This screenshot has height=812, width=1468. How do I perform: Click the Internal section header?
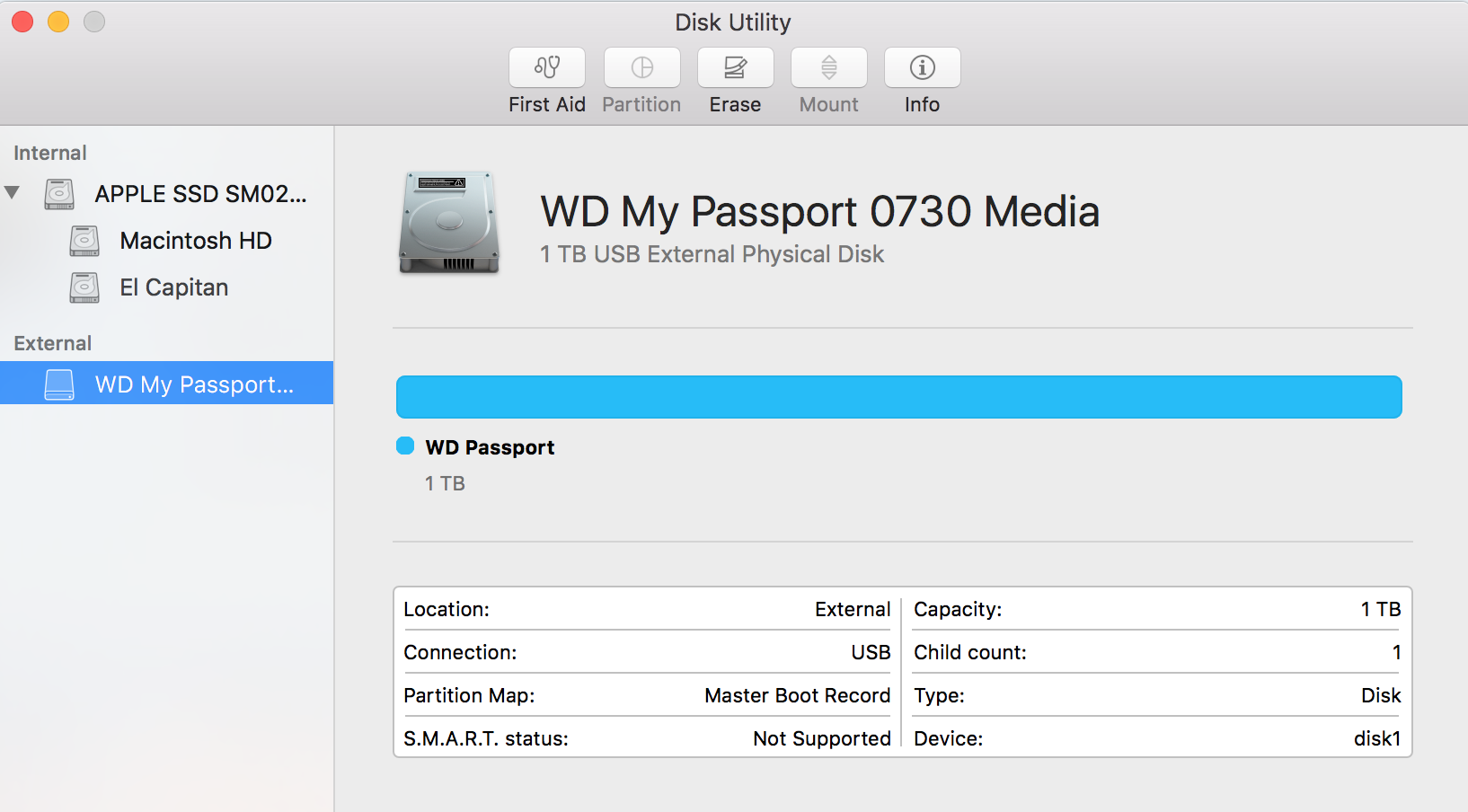[50, 153]
